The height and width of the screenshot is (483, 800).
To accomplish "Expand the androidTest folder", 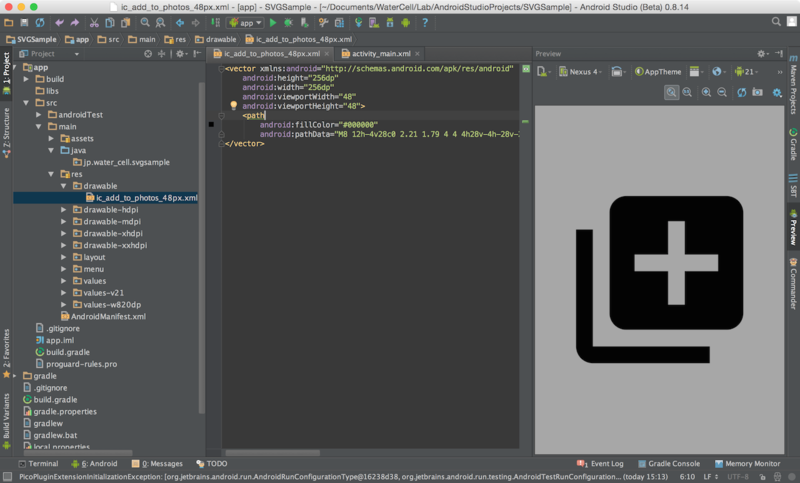I will coord(39,115).
